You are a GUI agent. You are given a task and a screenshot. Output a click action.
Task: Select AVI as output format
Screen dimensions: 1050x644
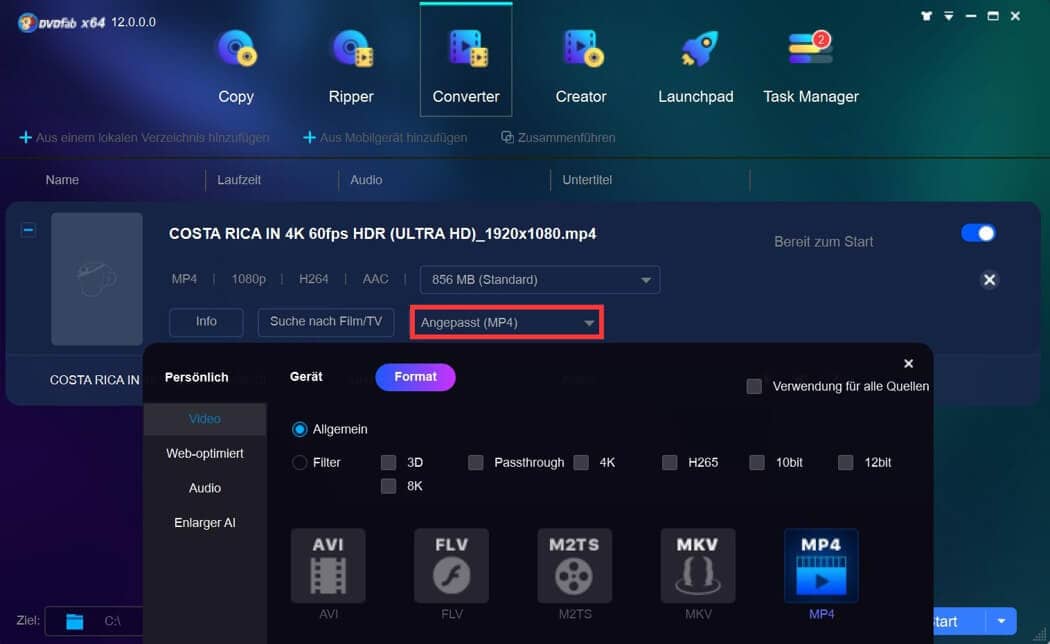pos(328,565)
